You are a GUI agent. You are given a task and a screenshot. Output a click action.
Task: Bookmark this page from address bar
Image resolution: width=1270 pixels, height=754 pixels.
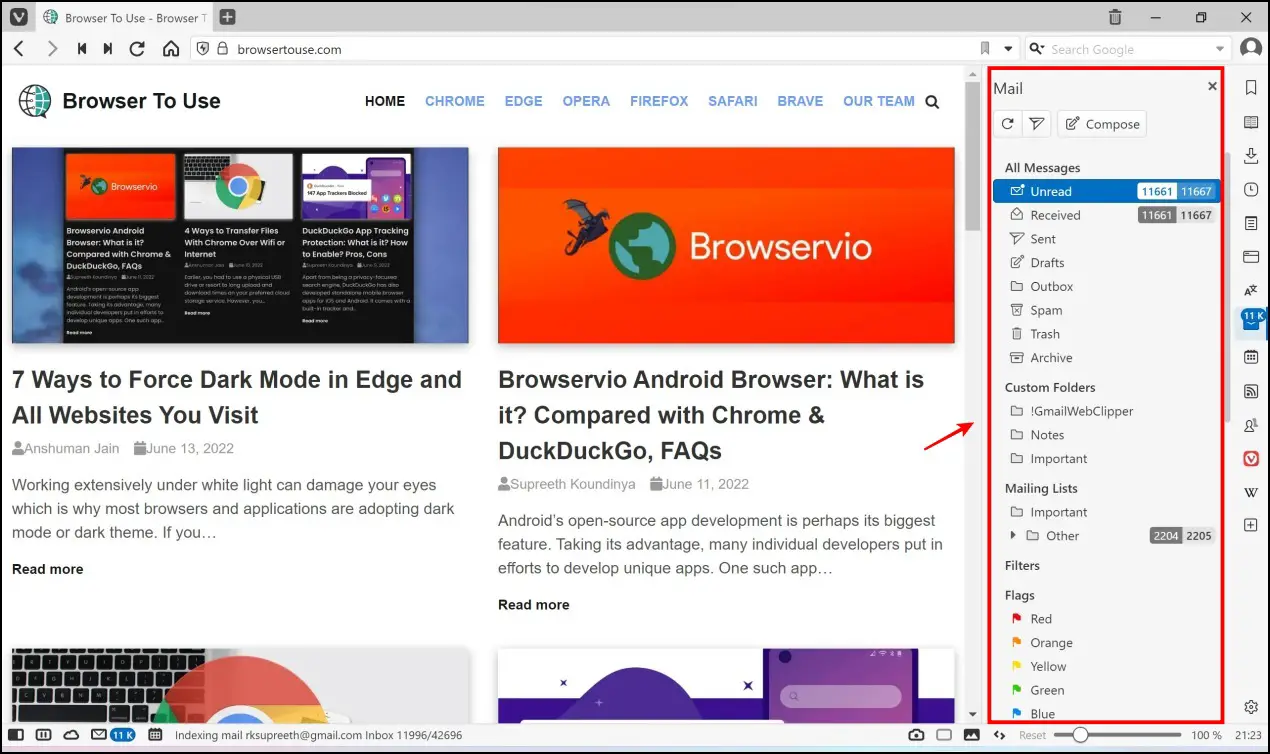pos(985,49)
